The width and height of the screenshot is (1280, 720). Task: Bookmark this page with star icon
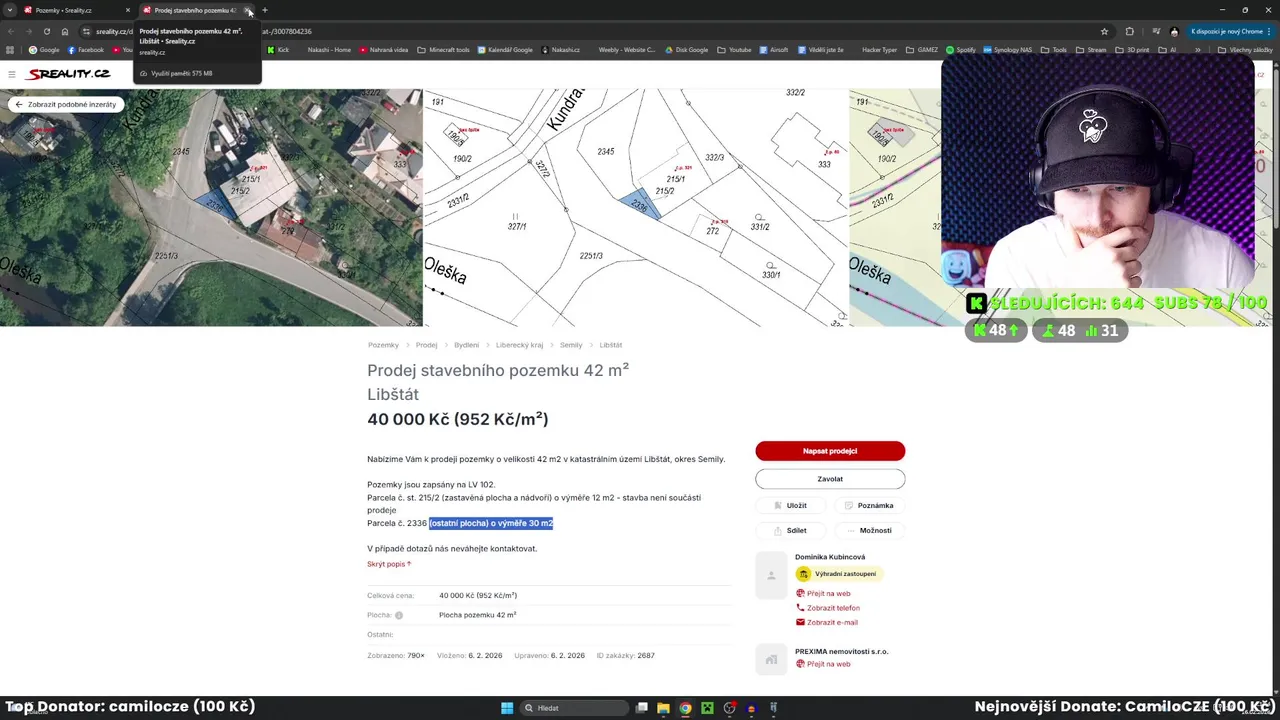point(1104,31)
